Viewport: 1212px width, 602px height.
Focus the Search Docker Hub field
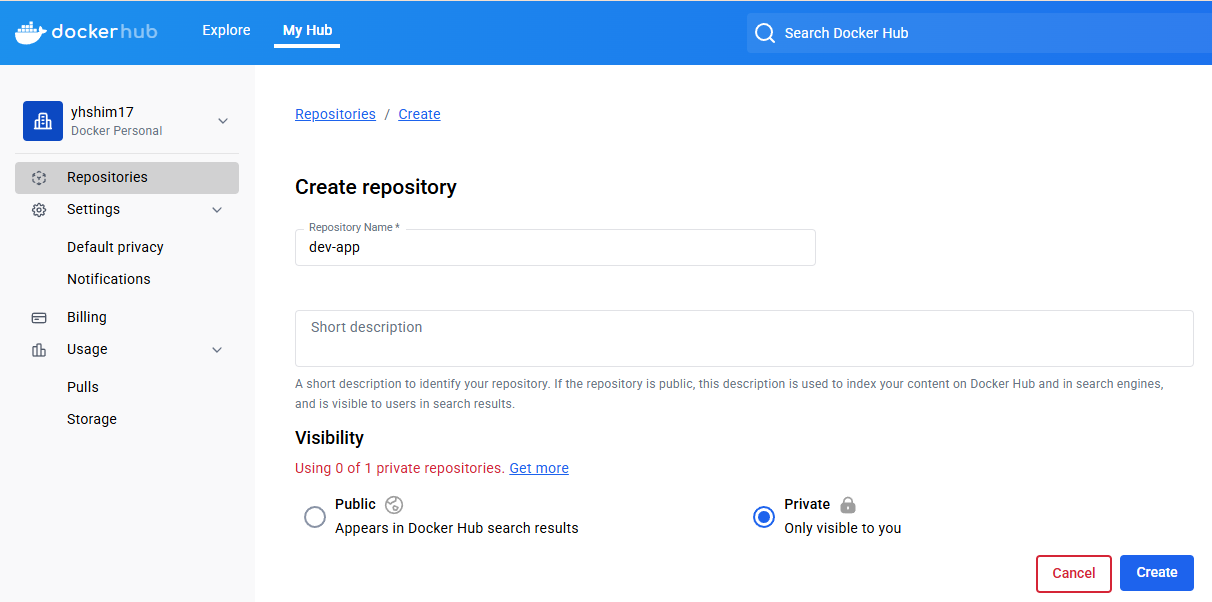click(980, 33)
